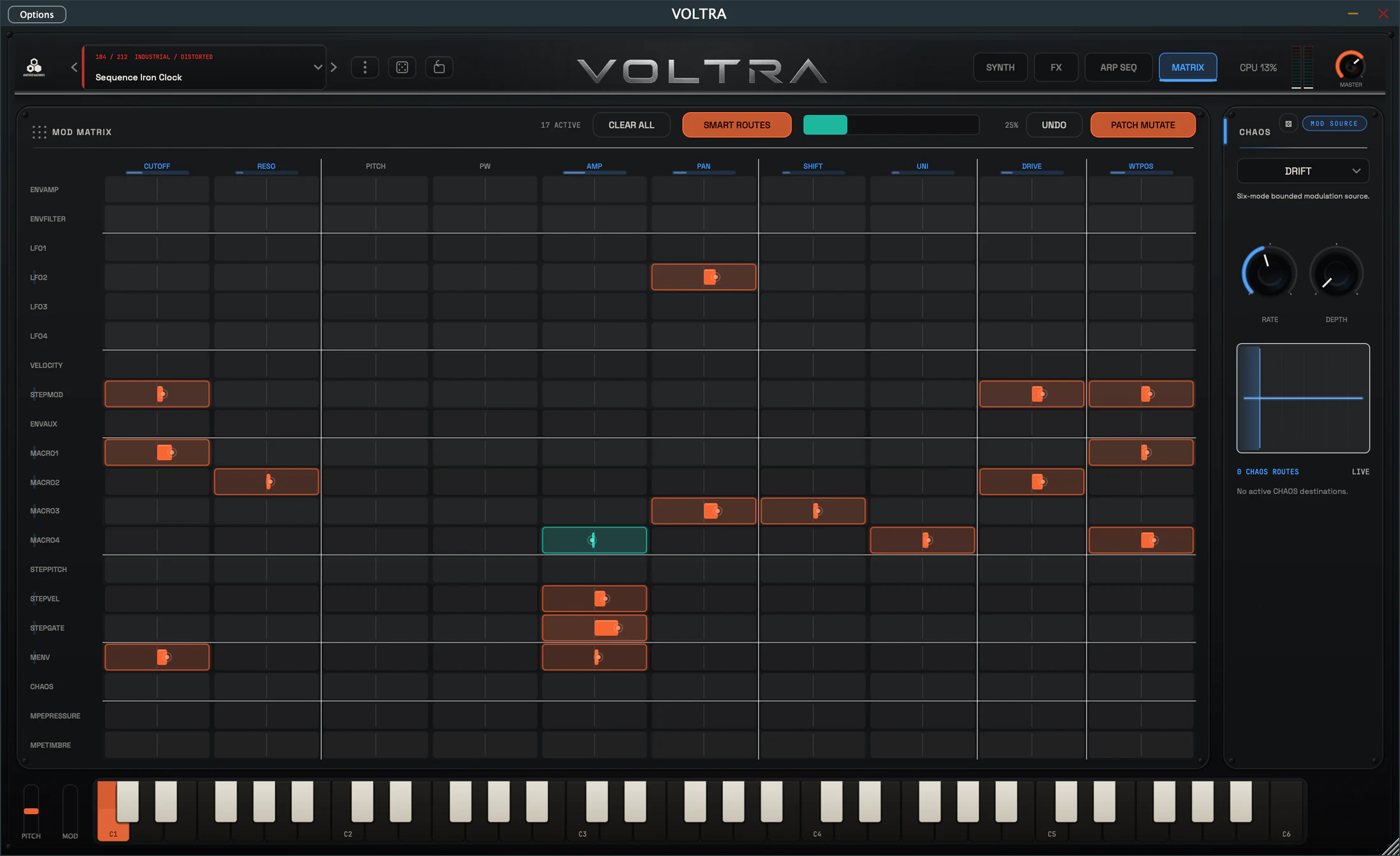Click the MACRO4 to UNI route cell
This screenshot has height=856, width=1400.
coord(923,540)
